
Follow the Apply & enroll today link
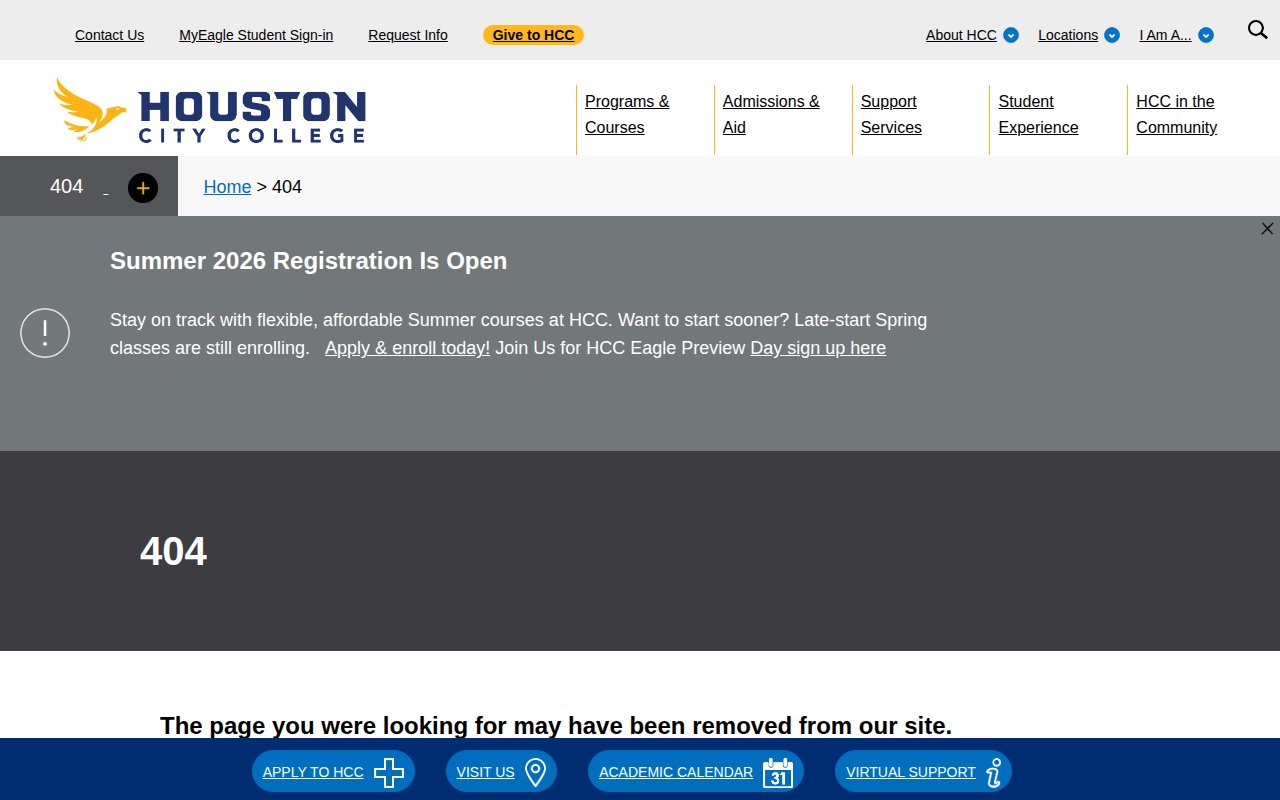coord(407,348)
